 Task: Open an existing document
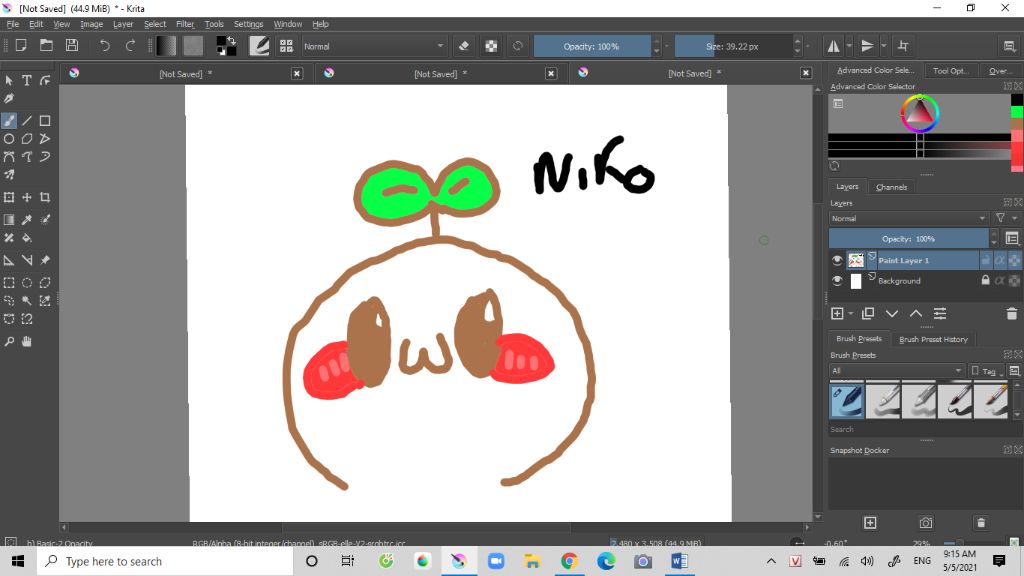click(x=46, y=46)
